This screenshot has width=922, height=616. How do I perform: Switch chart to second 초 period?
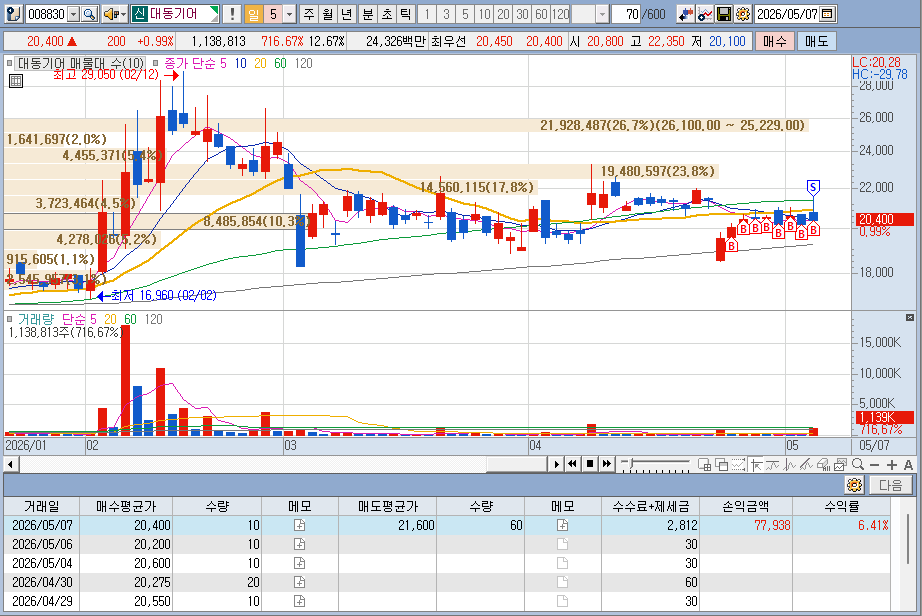click(386, 14)
